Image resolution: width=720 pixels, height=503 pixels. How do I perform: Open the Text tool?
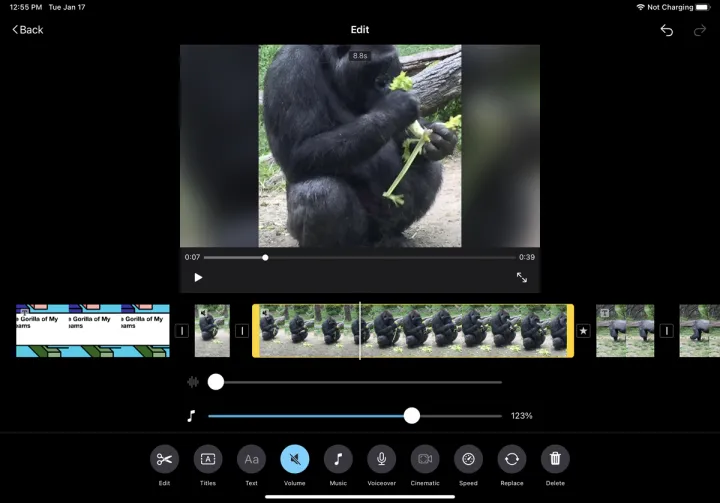pyautogui.click(x=251, y=459)
